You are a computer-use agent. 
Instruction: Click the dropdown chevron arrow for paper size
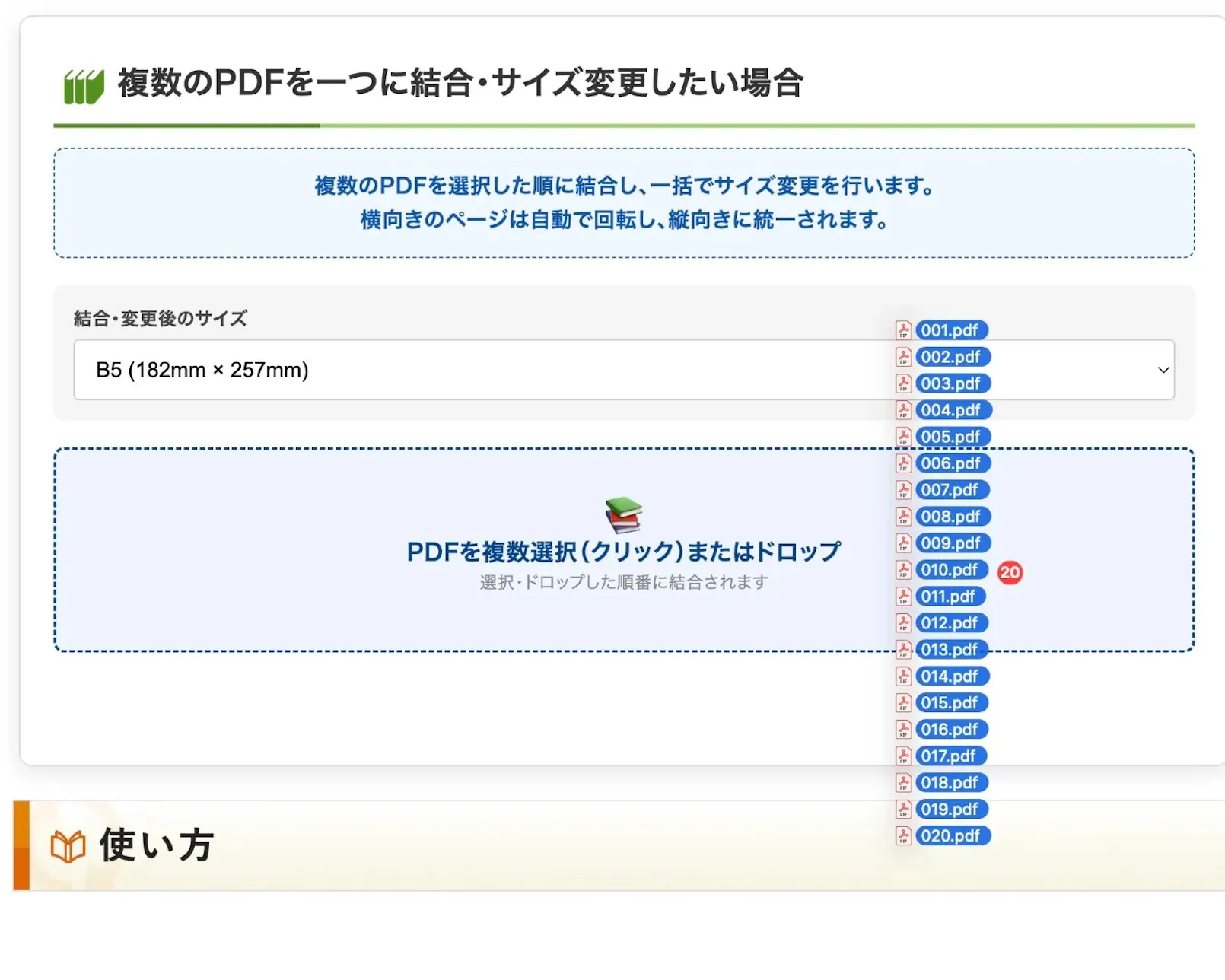click(x=1163, y=370)
